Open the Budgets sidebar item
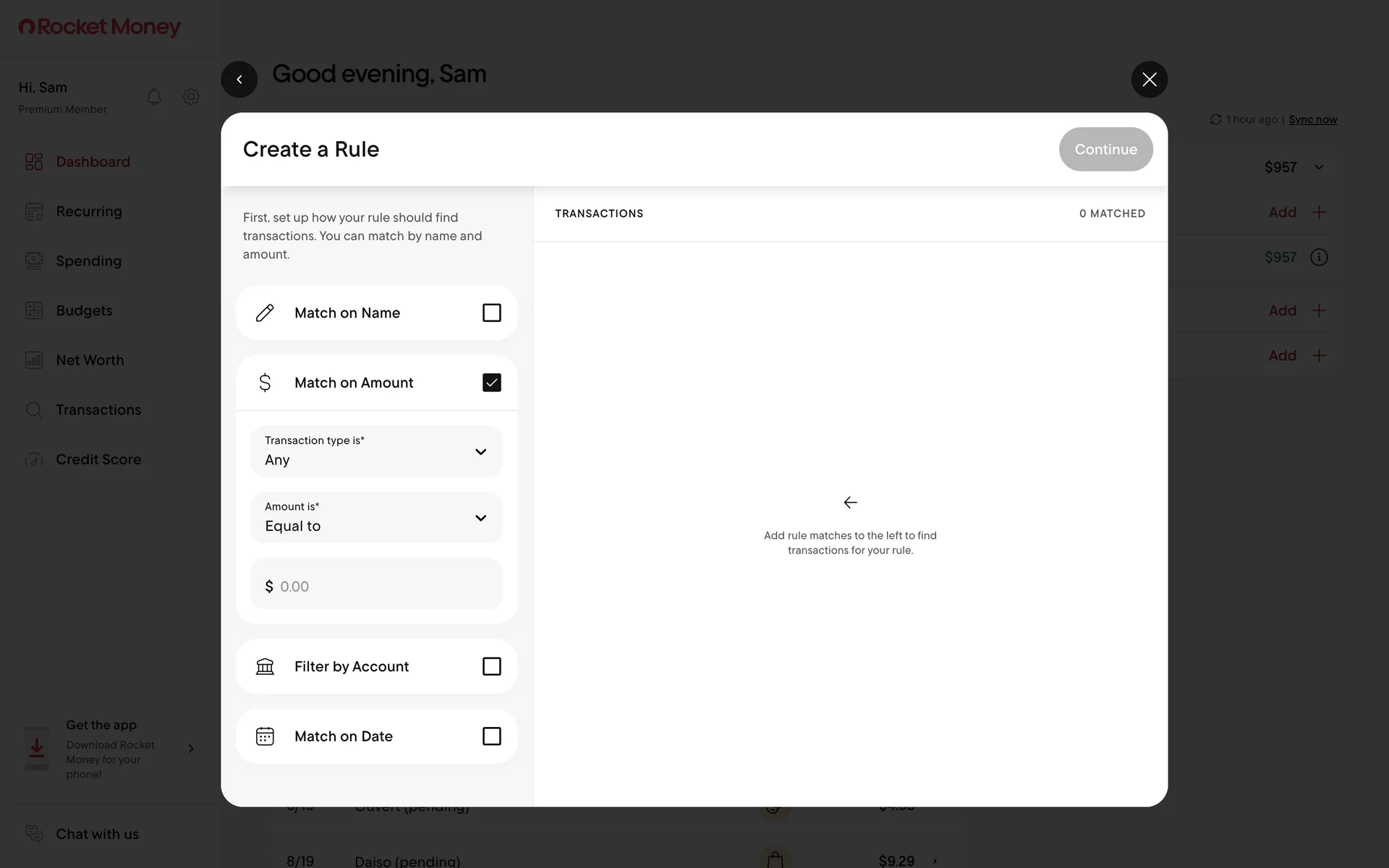 [84, 311]
